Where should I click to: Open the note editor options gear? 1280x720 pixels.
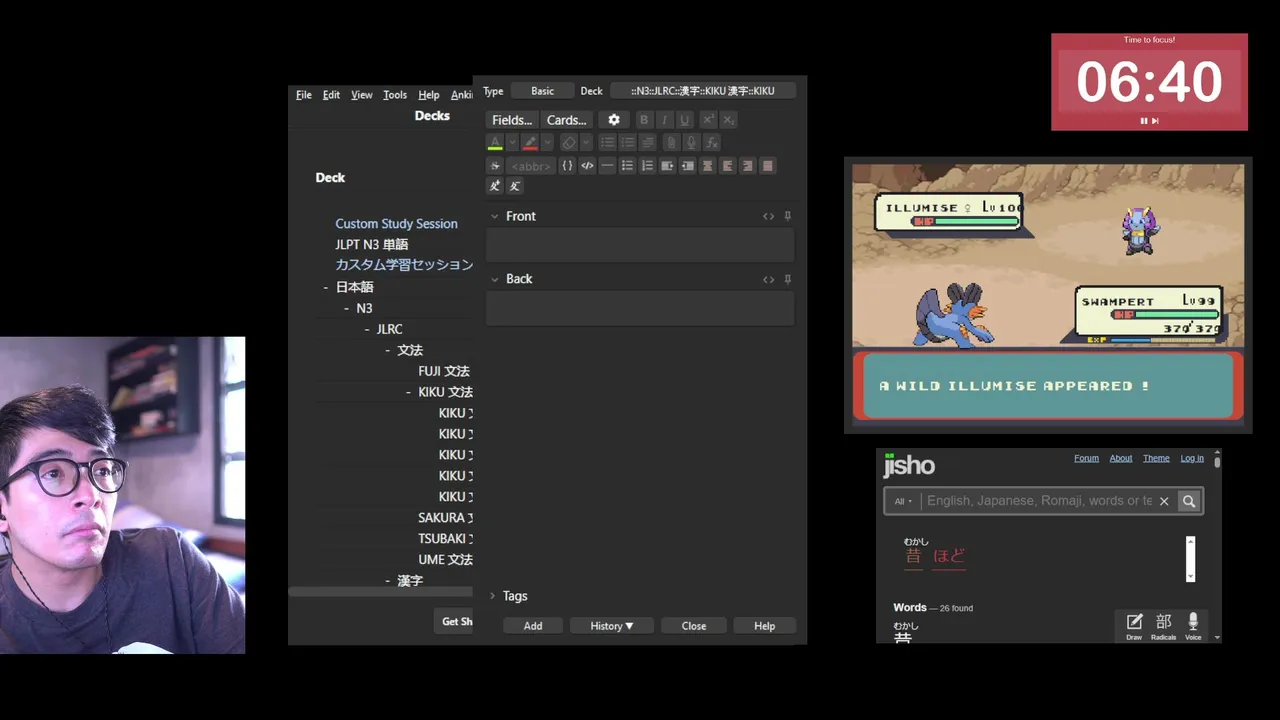coord(614,120)
